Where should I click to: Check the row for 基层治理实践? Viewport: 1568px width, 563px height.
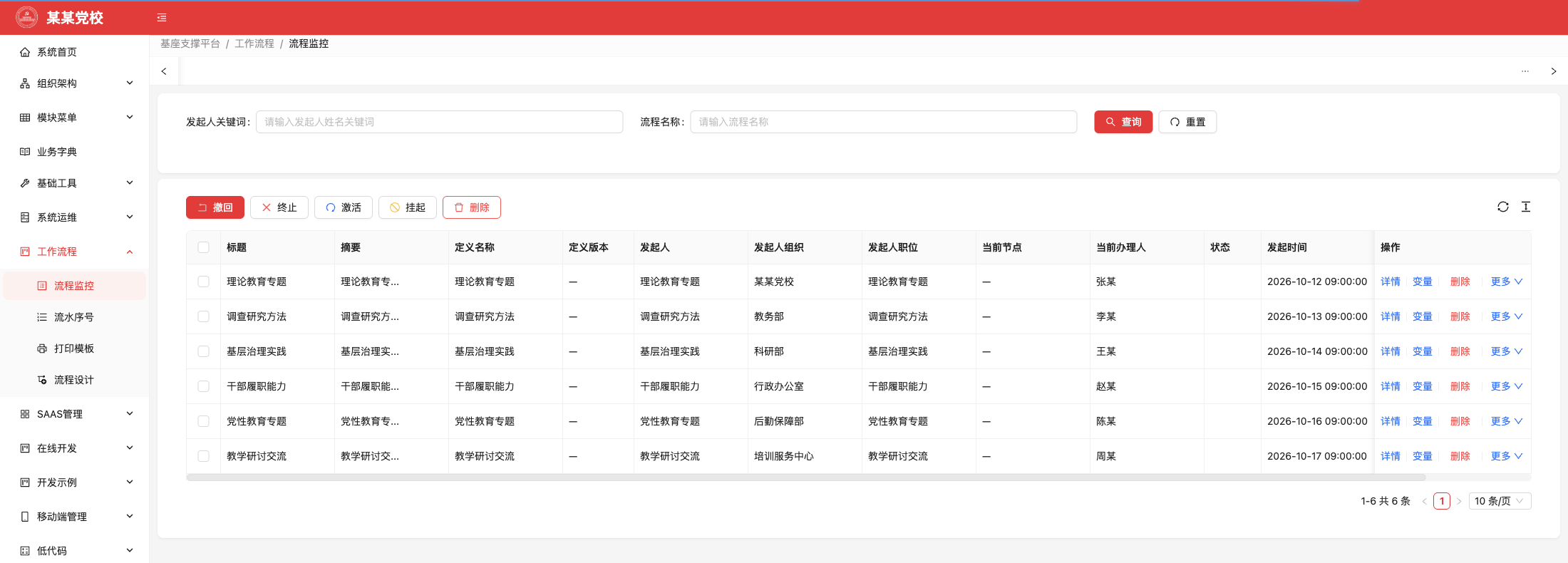[204, 351]
